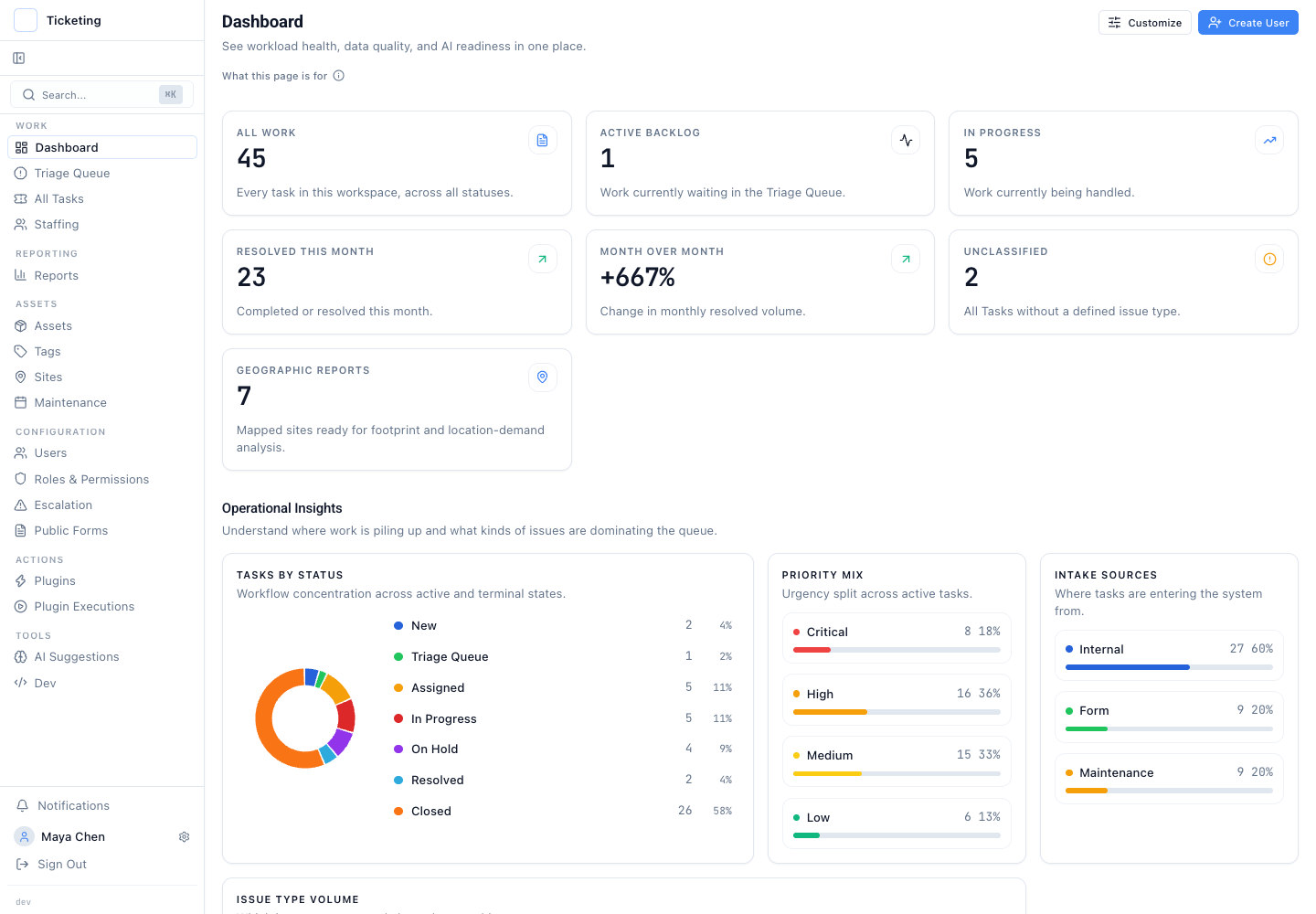Show info for What this page is for
This screenshot has height=914, width=1316.
pos(338,76)
